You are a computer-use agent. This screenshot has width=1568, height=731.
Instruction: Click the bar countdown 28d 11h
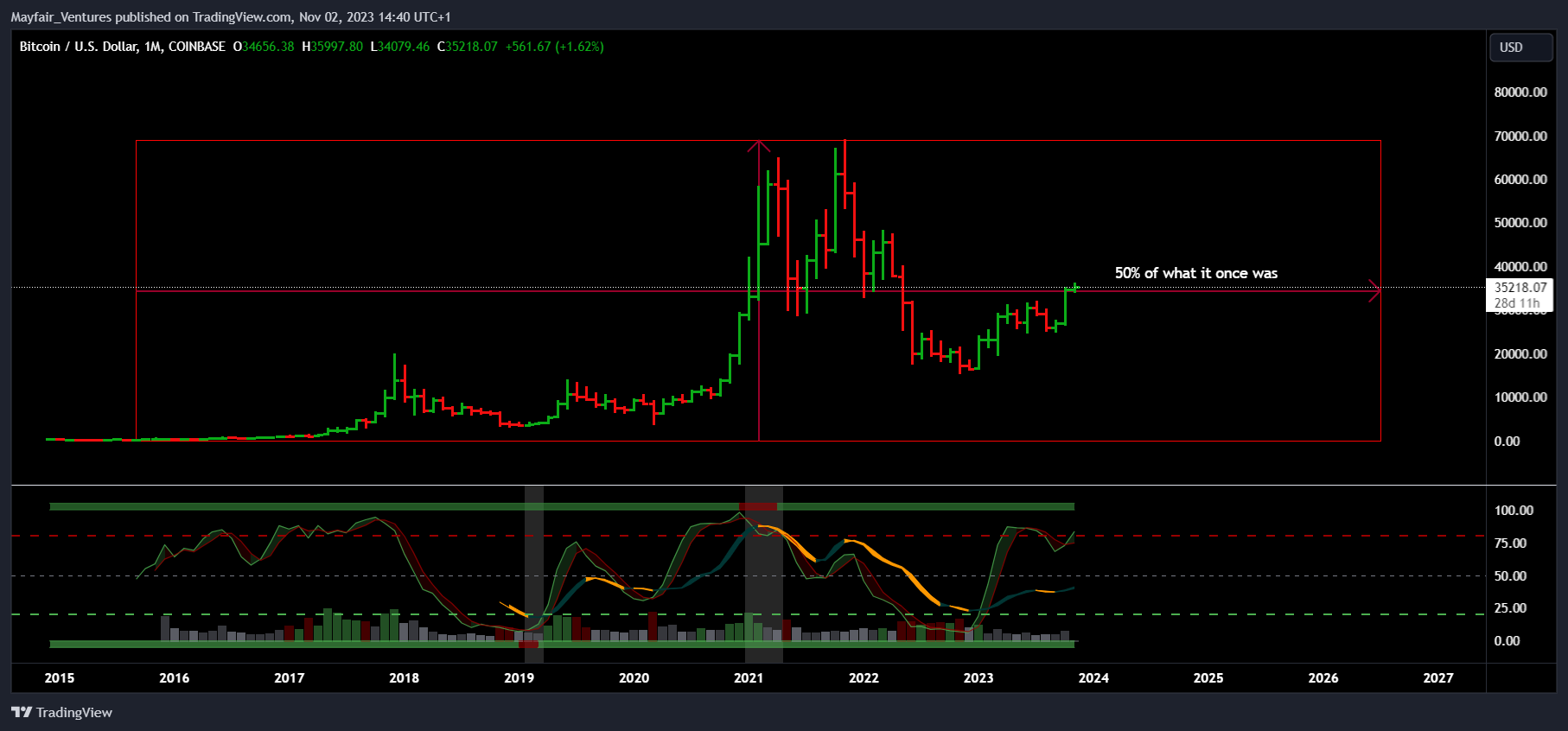[x=1517, y=303]
